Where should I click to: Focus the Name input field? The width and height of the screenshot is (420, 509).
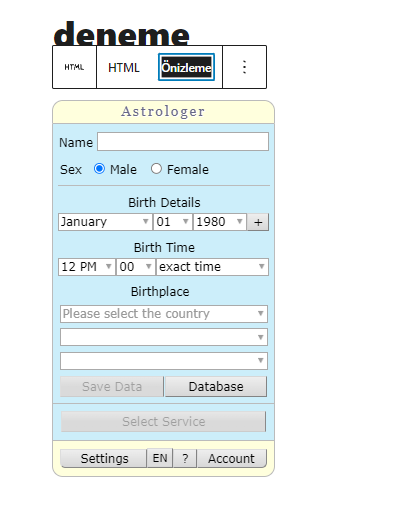[183, 141]
